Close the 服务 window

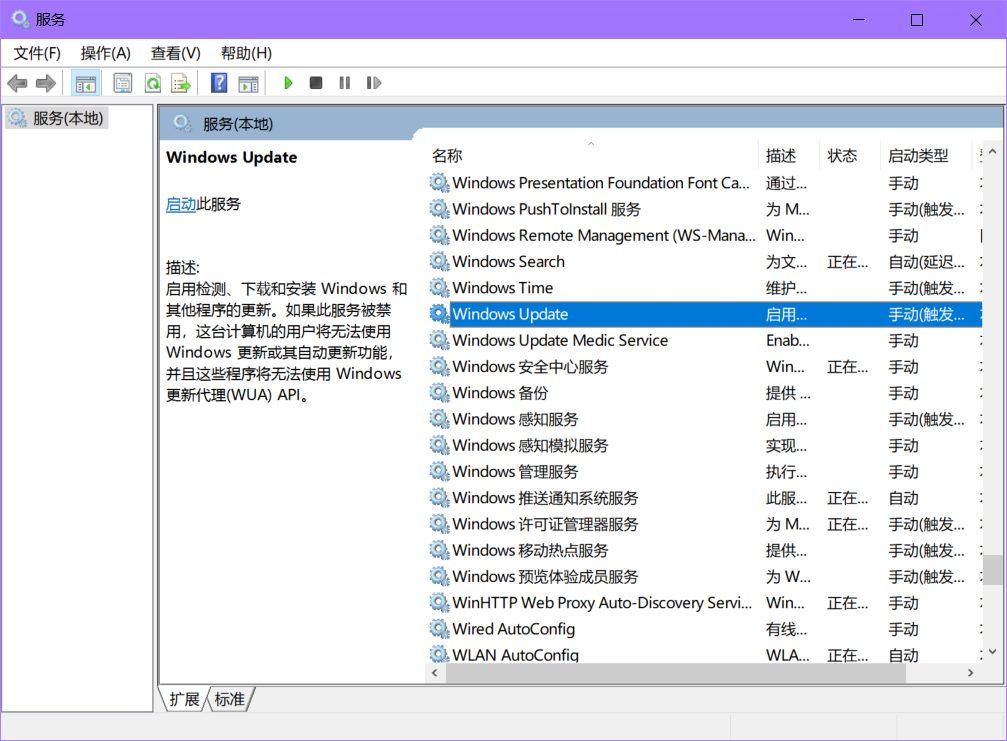point(976,20)
